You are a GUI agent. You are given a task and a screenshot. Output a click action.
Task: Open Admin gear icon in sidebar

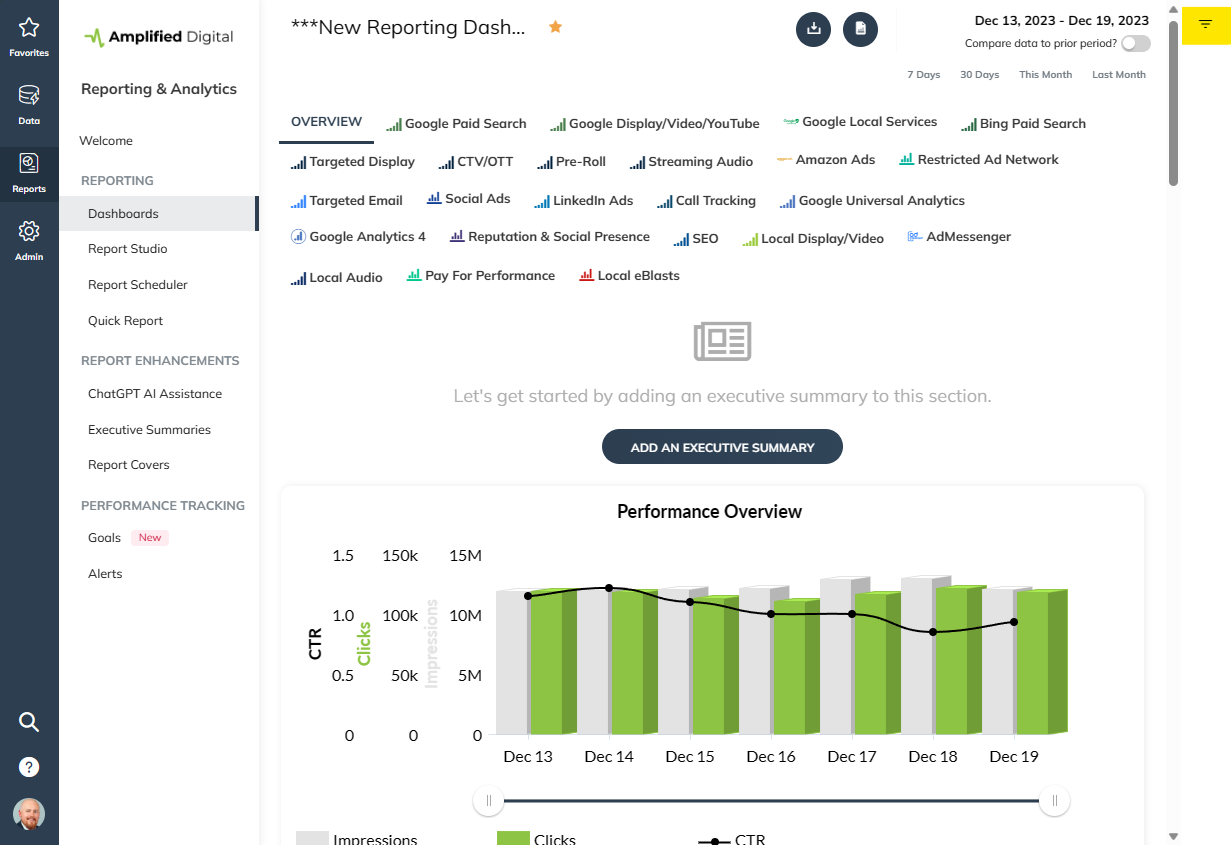click(29, 238)
